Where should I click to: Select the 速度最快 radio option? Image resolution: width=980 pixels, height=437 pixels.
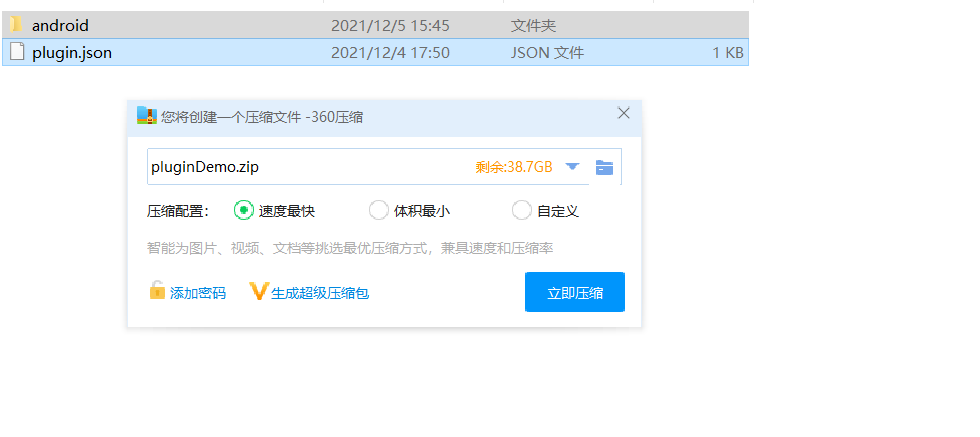tap(243, 211)
